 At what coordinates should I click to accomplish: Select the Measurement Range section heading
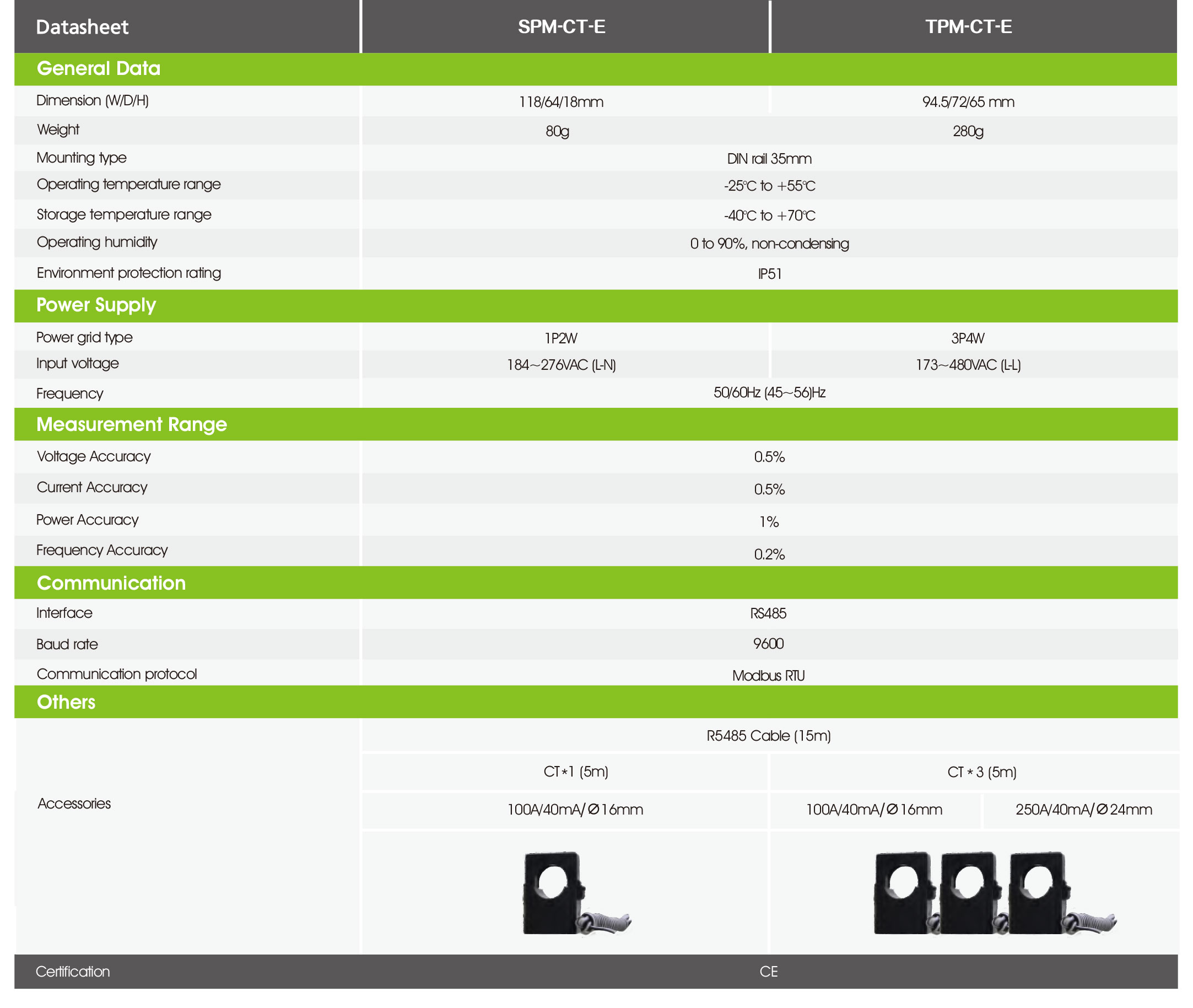[x=132, y=424]
